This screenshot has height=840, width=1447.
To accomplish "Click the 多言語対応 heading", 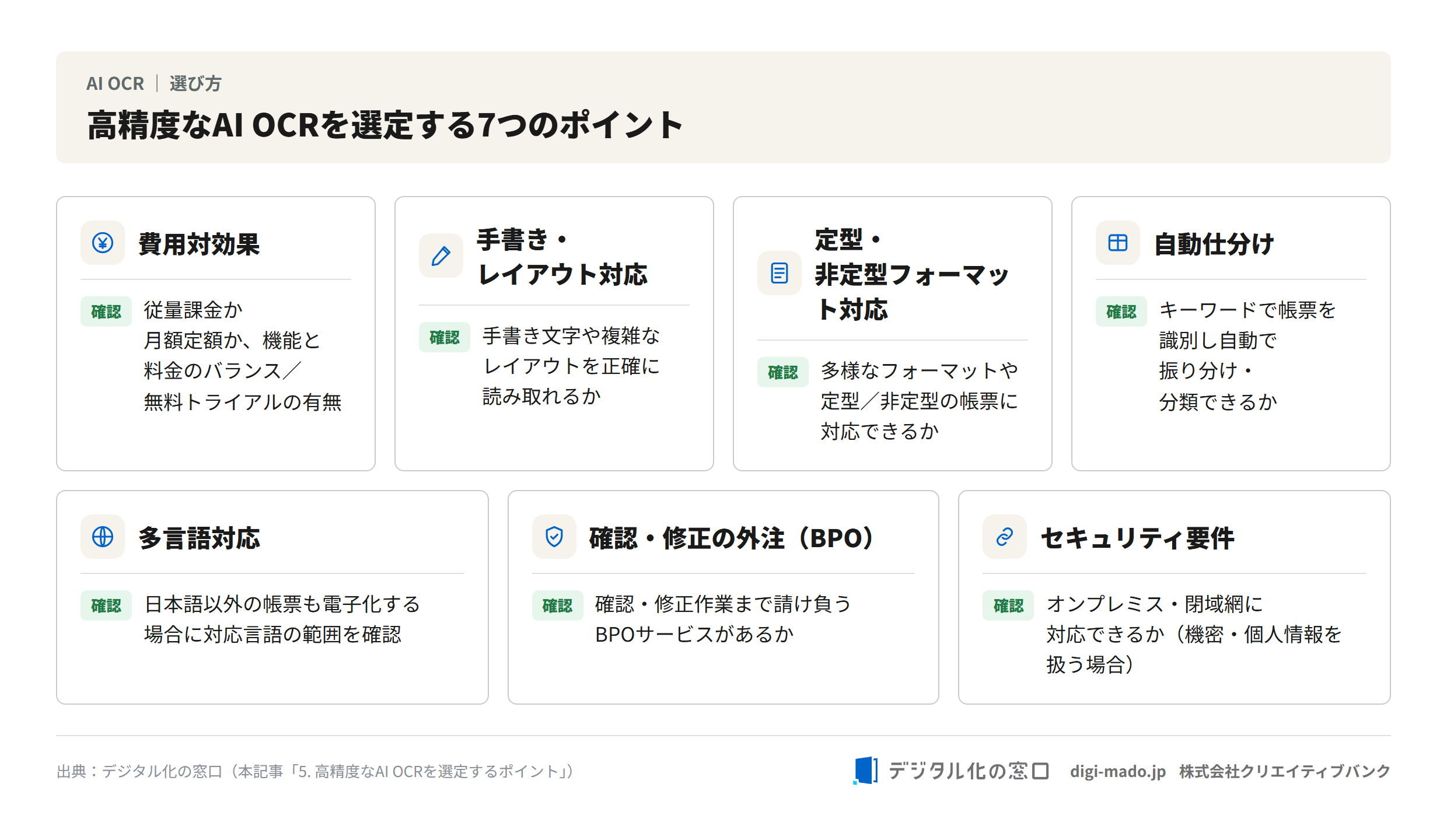I will click(199, 538).
